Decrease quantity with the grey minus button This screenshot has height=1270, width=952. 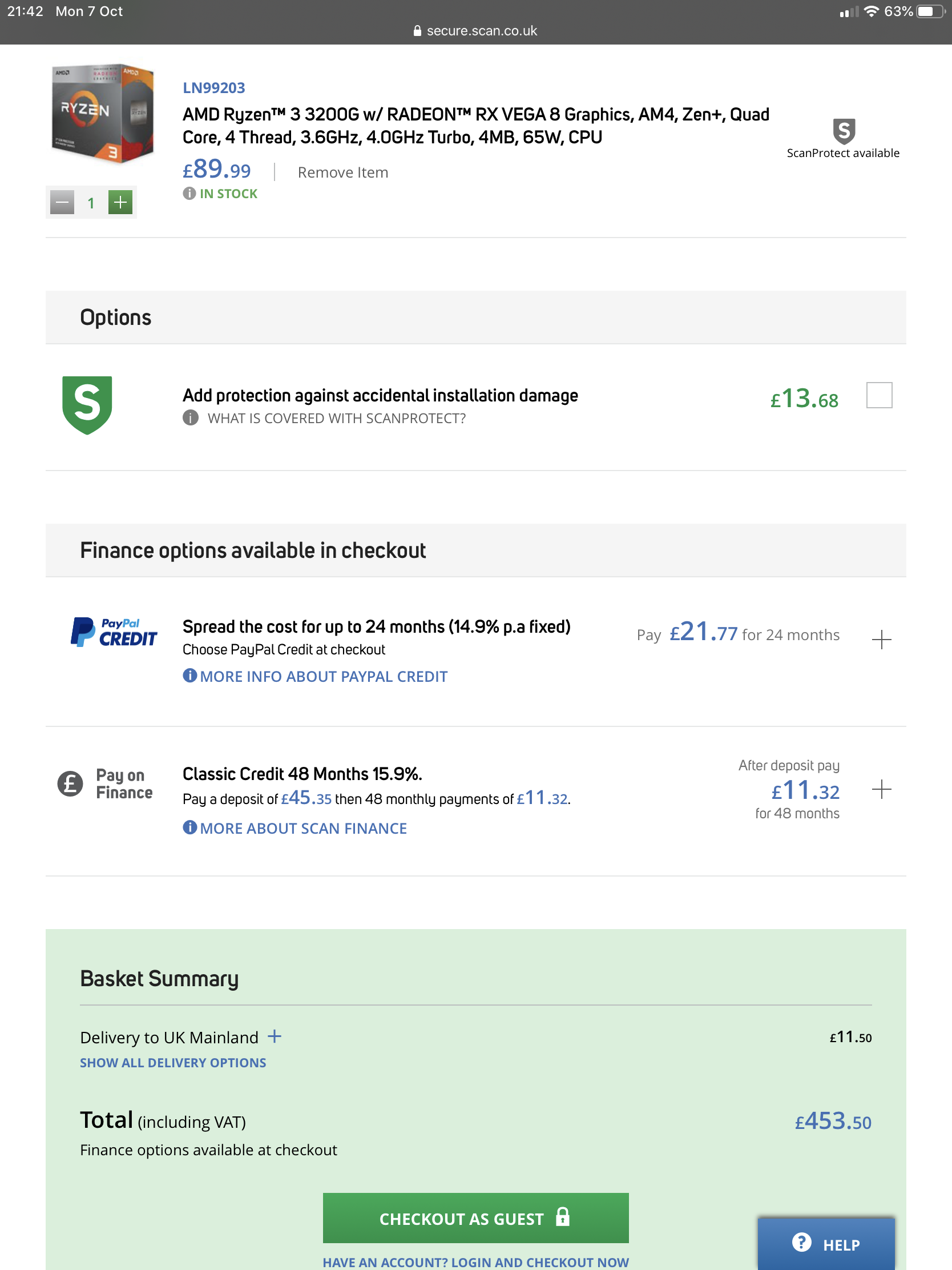(x=62, y=202)
